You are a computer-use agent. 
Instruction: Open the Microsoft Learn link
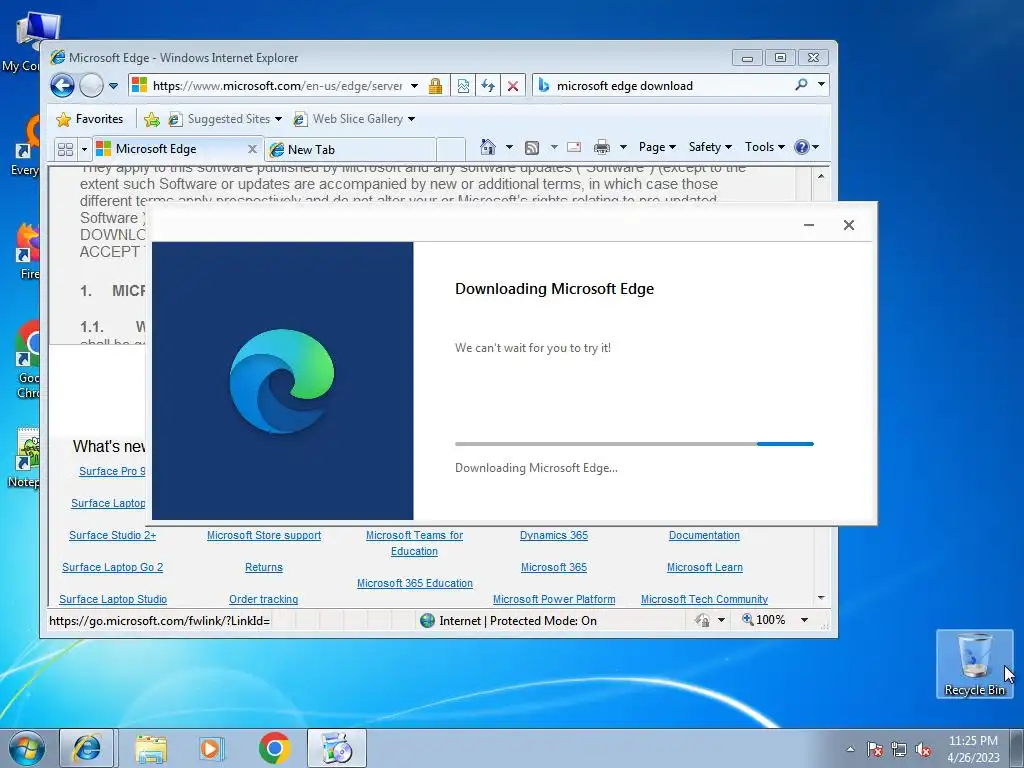pos(705,568)
